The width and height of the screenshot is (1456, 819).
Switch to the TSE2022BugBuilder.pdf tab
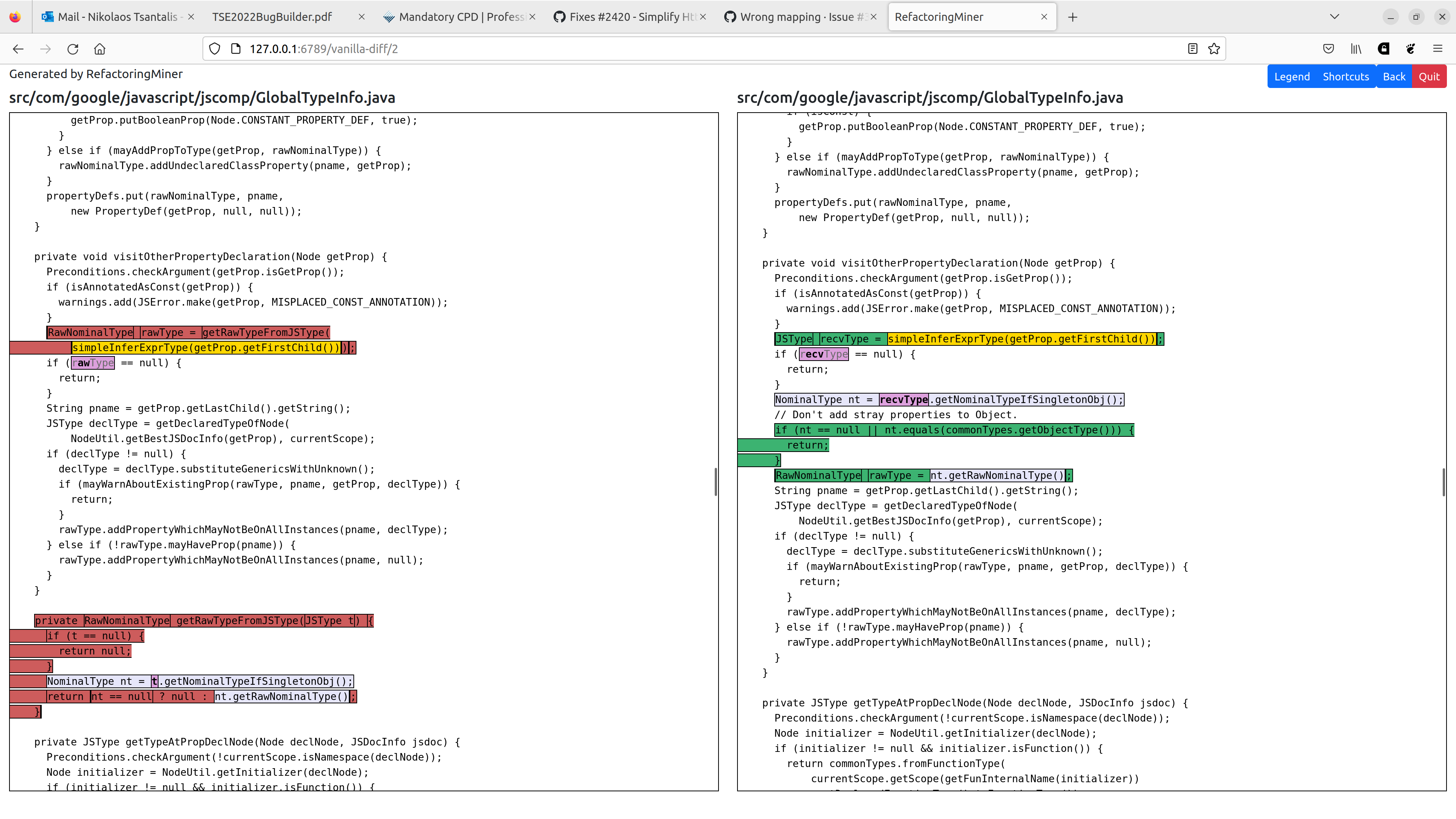[271, 17]
